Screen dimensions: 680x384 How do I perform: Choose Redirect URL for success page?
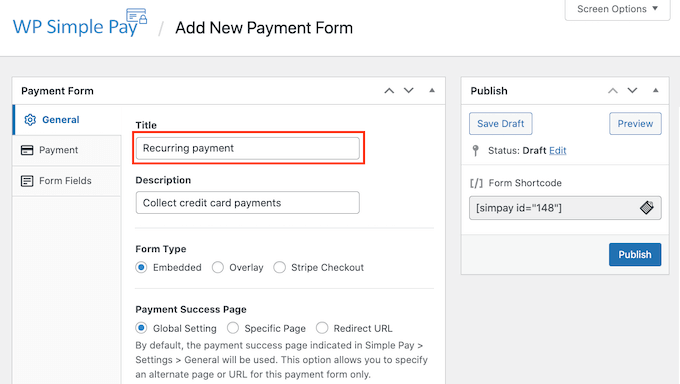point(322,328)
